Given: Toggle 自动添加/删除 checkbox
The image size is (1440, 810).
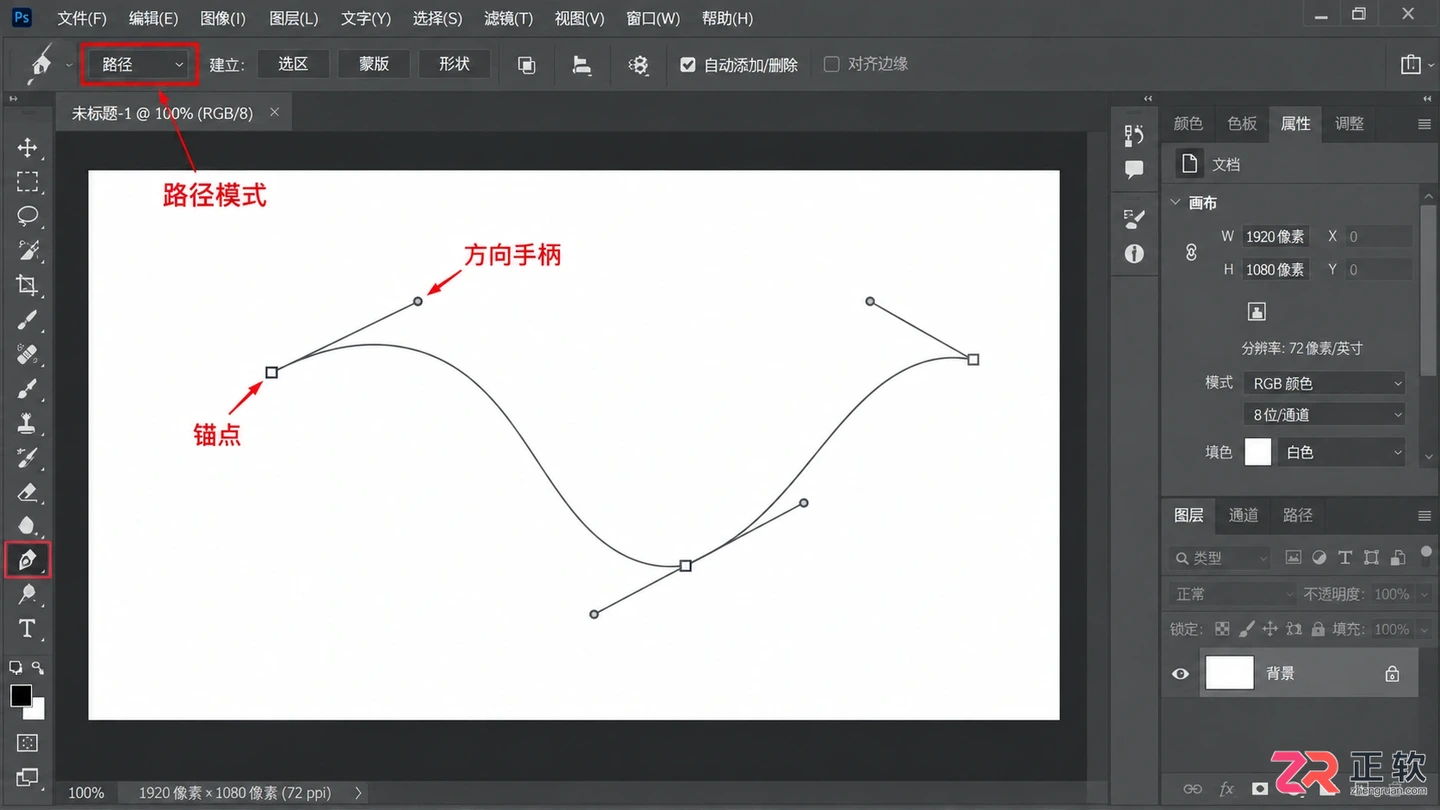Looking at the screenshot, I should pyautogui.click(x=688, y=65).
